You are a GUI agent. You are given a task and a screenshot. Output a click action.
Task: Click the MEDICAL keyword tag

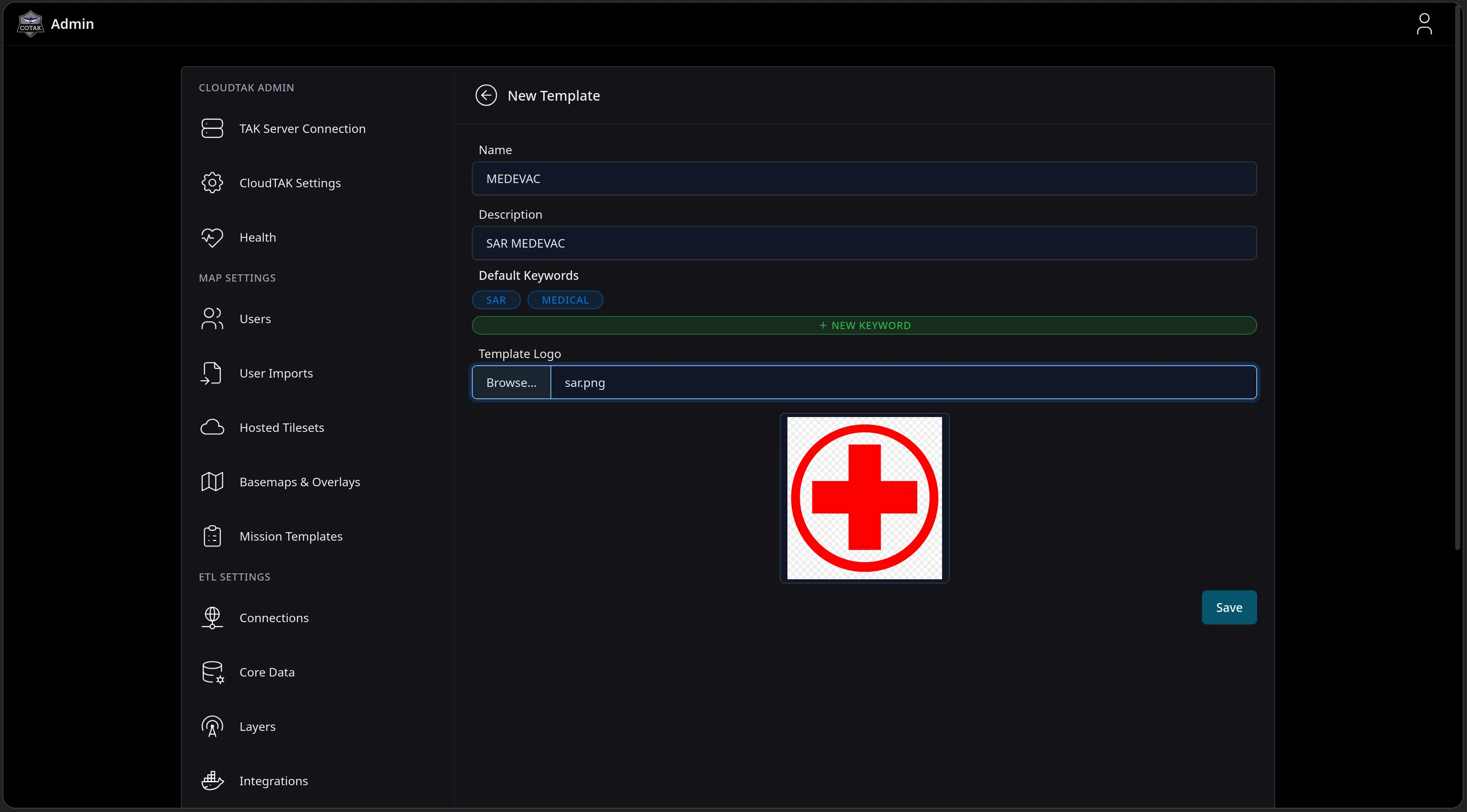pos(565,300)
